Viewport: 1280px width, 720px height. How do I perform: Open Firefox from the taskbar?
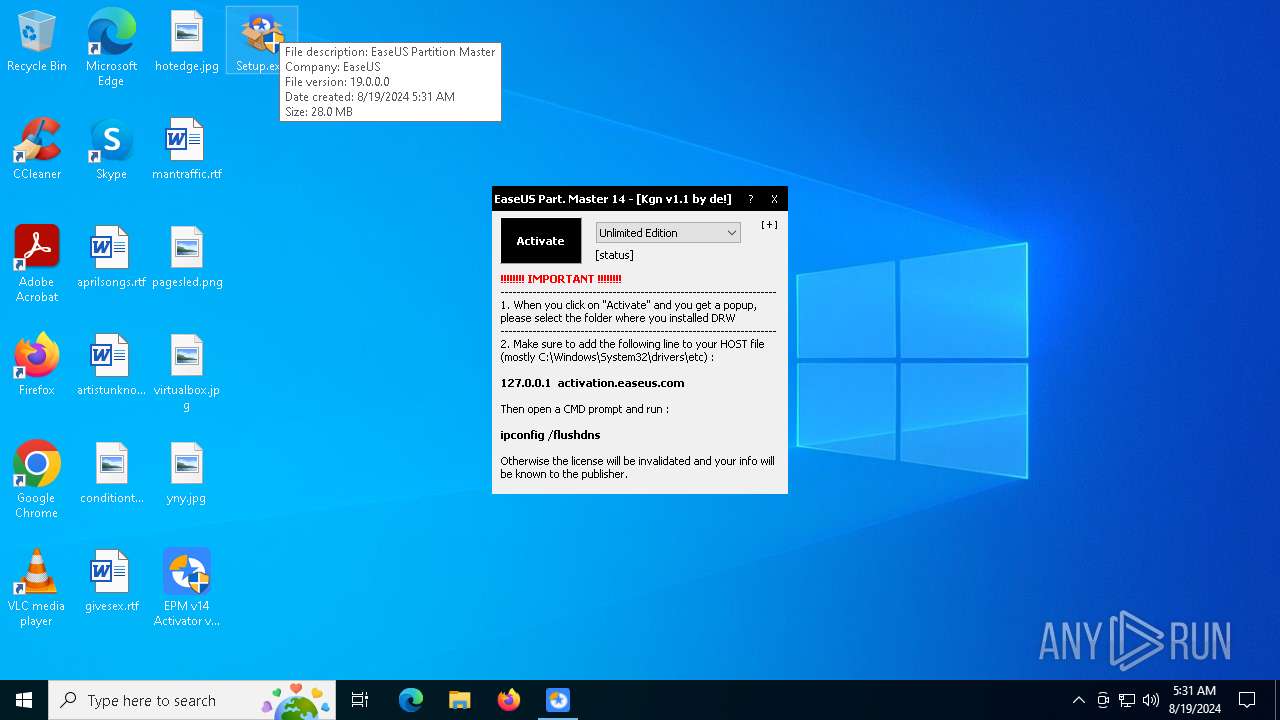[508, 700]
